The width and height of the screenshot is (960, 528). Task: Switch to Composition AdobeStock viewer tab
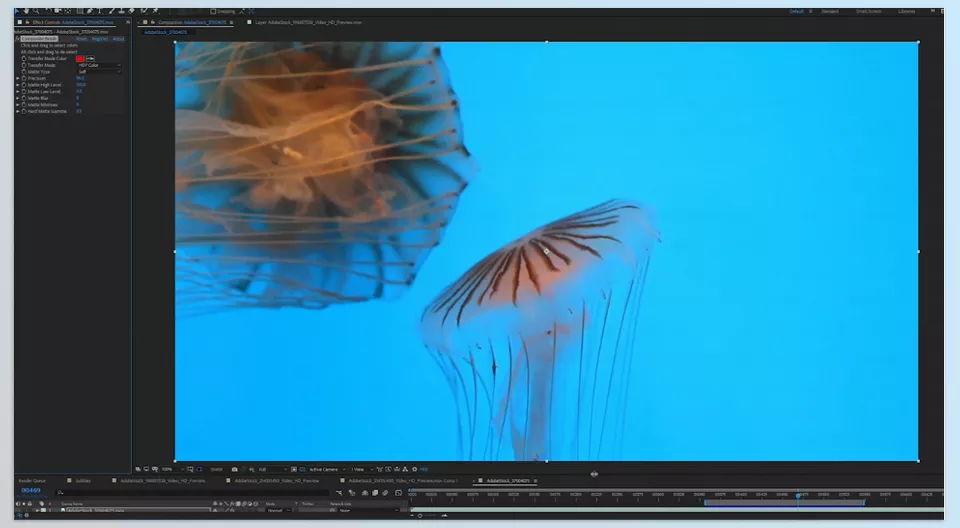point(192,22)
